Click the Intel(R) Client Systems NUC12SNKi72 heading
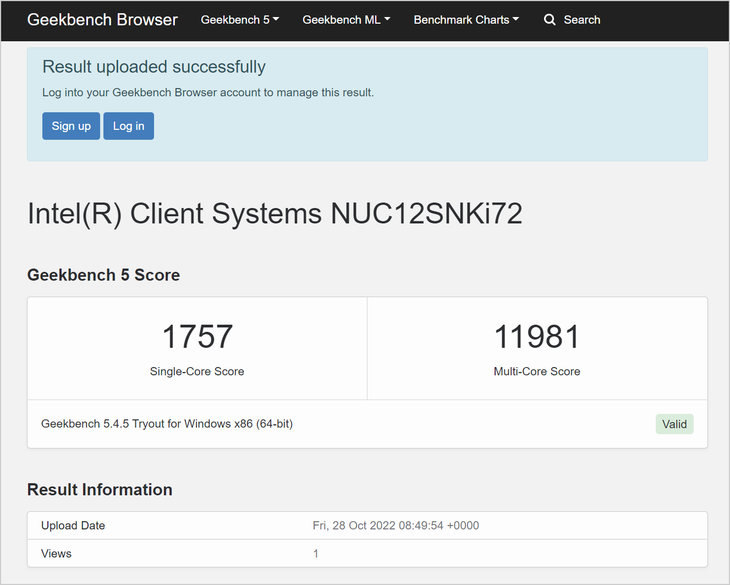This screenshot has width=730, height=585. point(275,214)
